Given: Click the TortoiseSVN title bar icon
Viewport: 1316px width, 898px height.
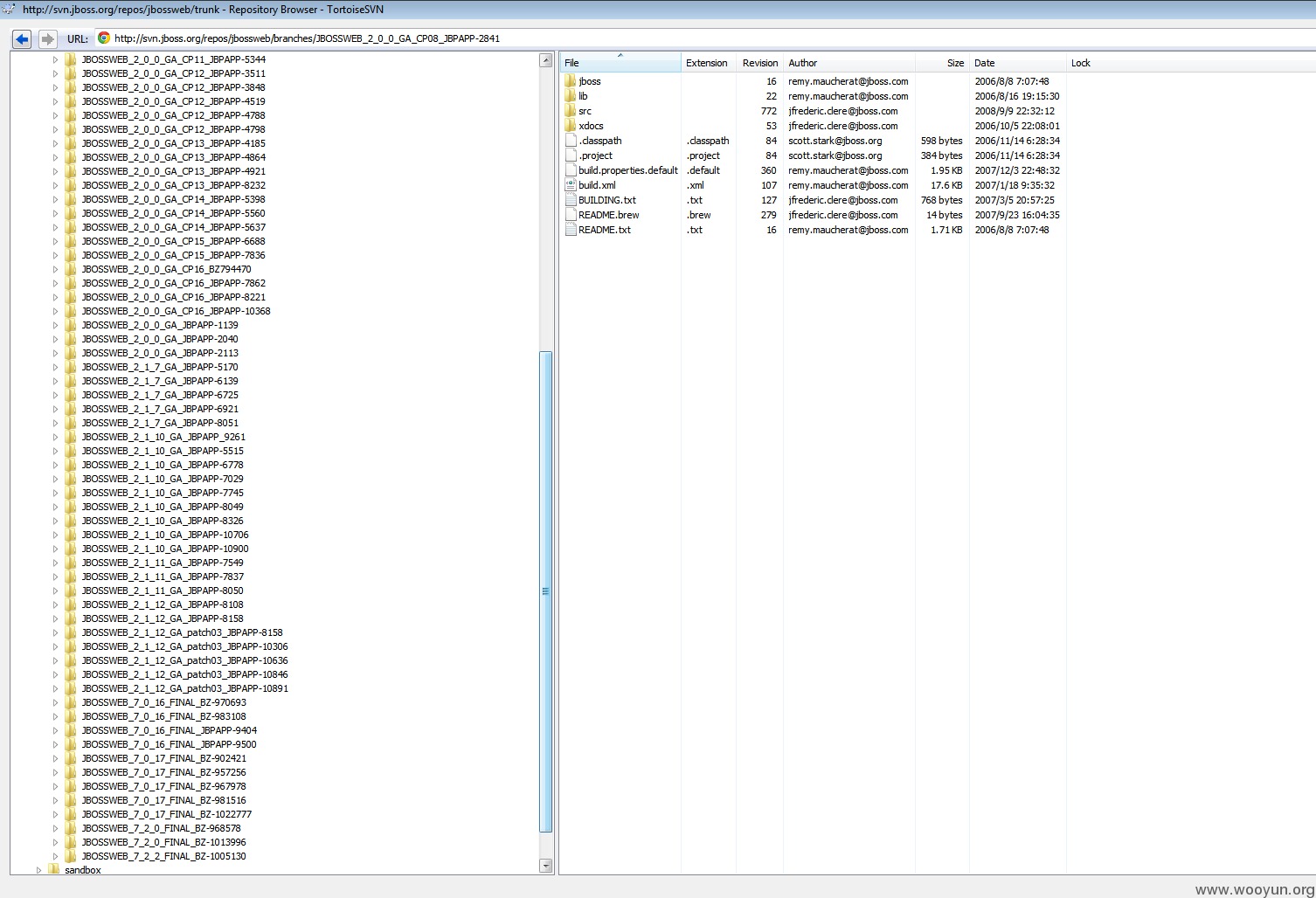Looking at the screenshot, I should 8,9.
